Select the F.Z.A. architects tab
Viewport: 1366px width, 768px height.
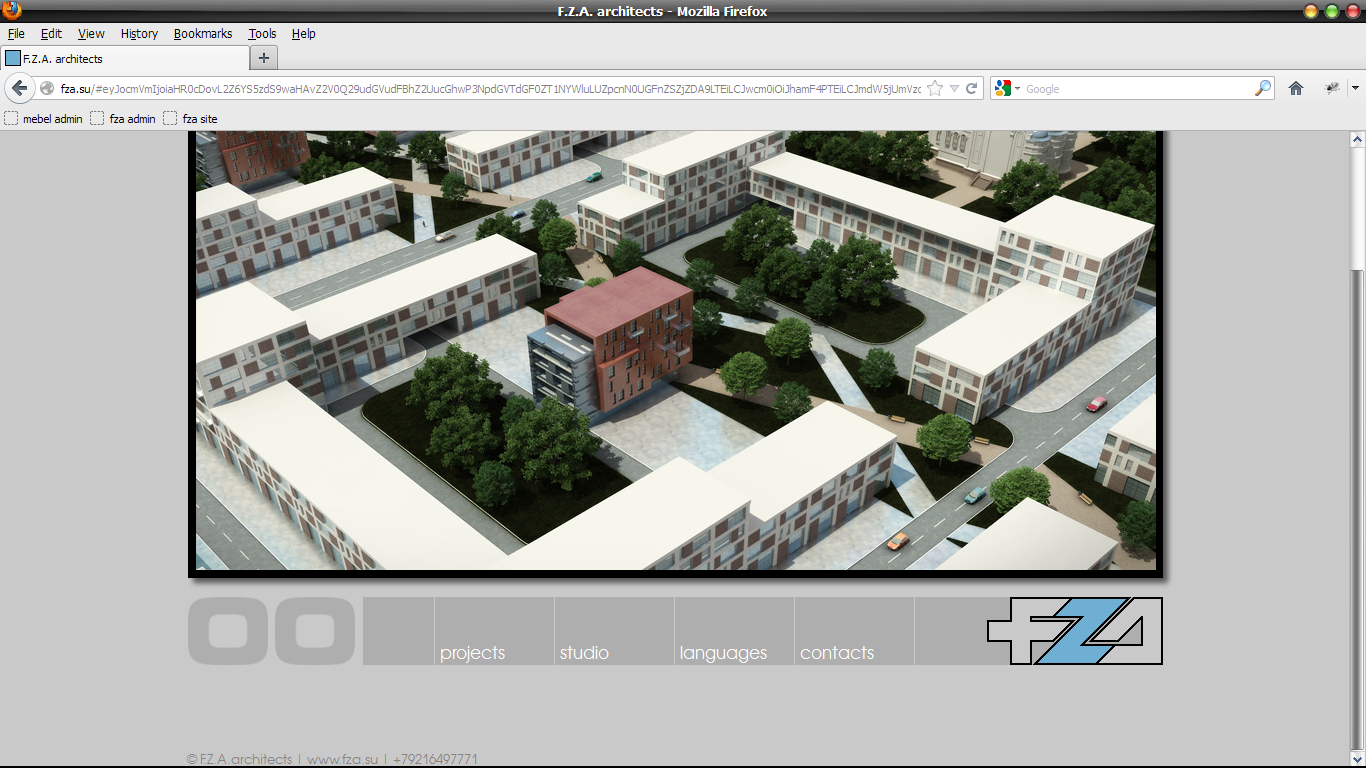pyautogui.click(x=124, y=58)
